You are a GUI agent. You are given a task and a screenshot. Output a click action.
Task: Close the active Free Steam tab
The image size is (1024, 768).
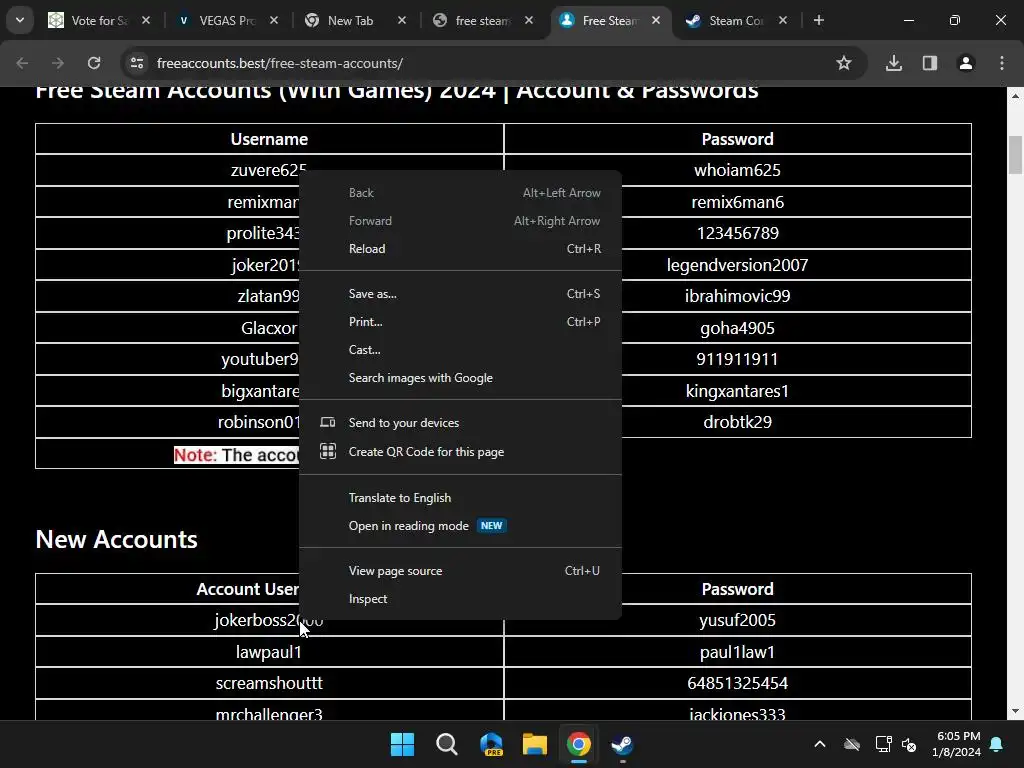click(x=656, y=20)
